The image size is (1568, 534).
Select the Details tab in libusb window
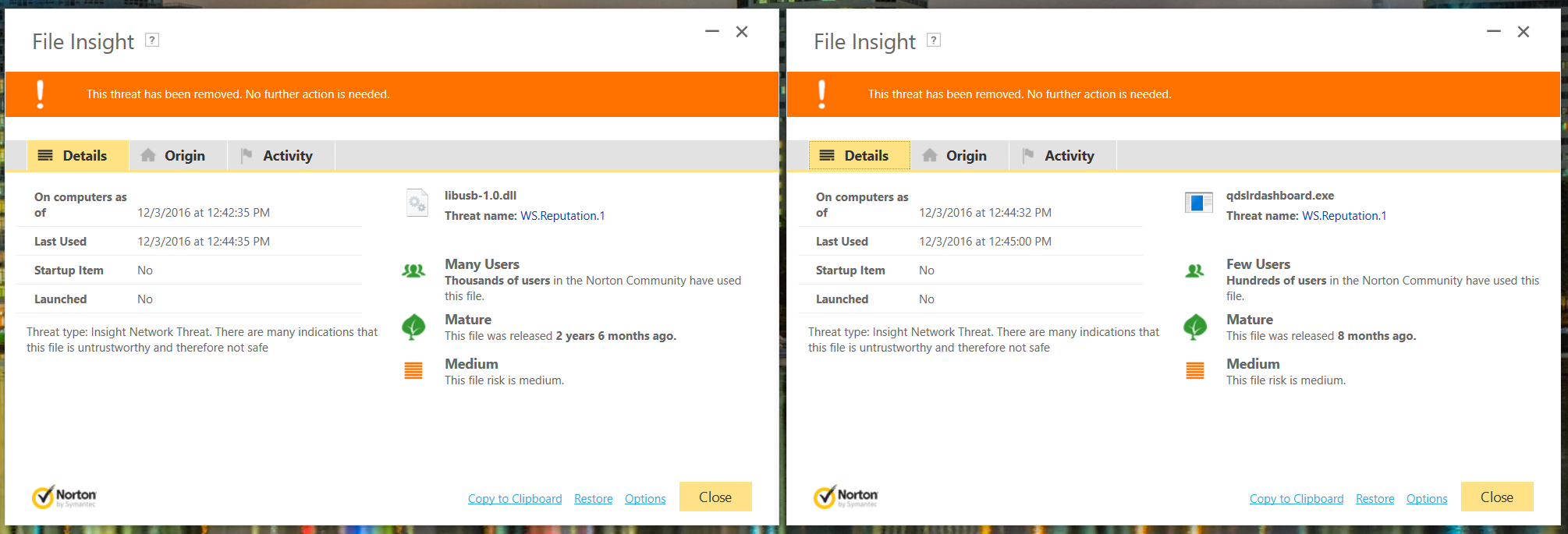pyautogui.click(x=78, y=156)
